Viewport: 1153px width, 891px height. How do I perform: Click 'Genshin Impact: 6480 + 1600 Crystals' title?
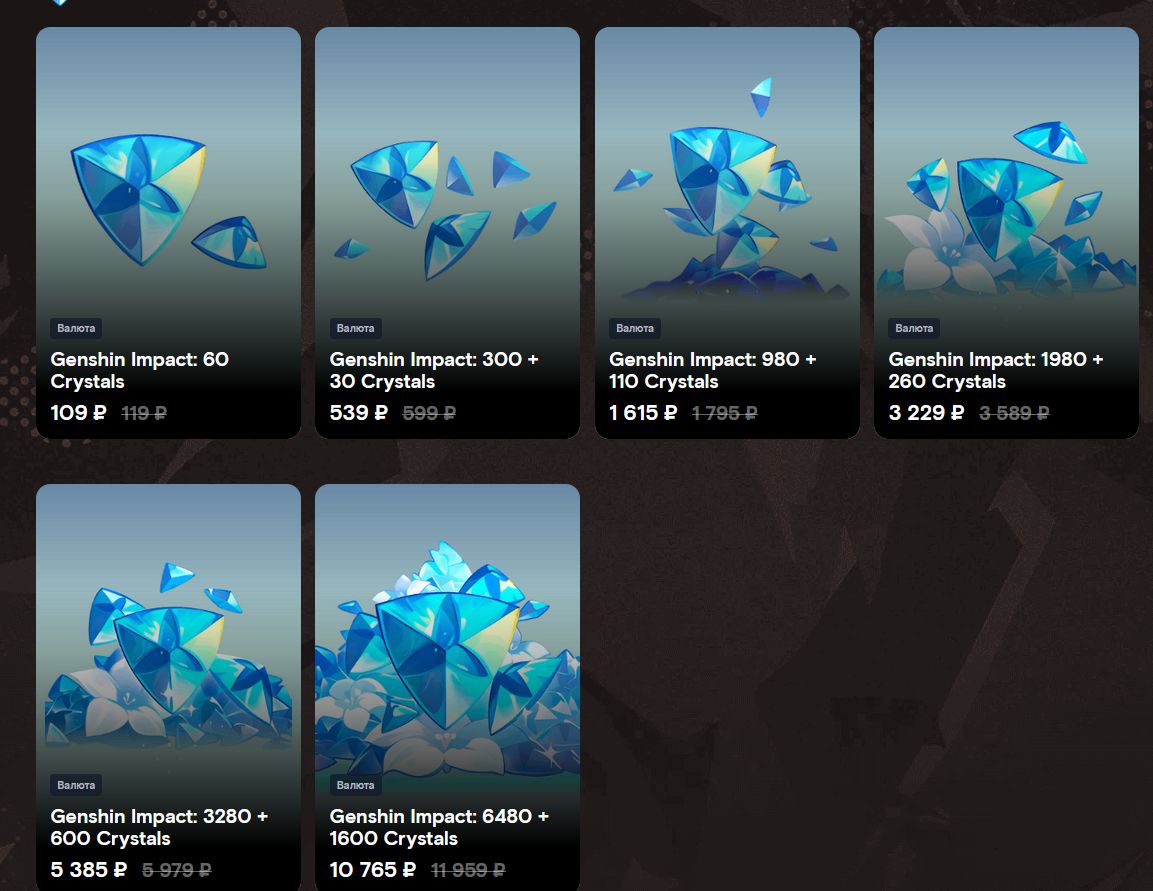(439, 827)
